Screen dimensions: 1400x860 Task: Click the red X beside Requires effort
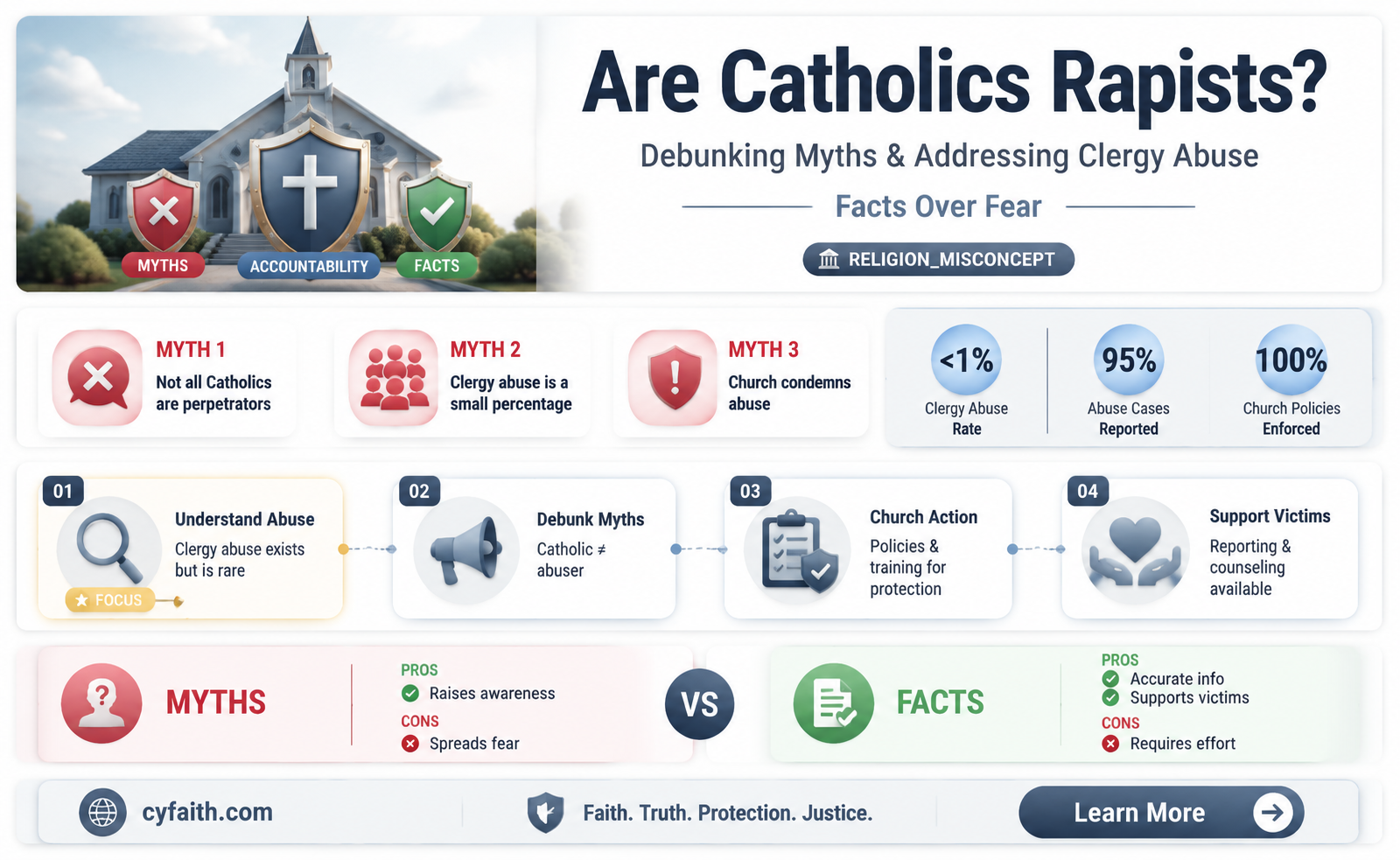point(1111,744)
